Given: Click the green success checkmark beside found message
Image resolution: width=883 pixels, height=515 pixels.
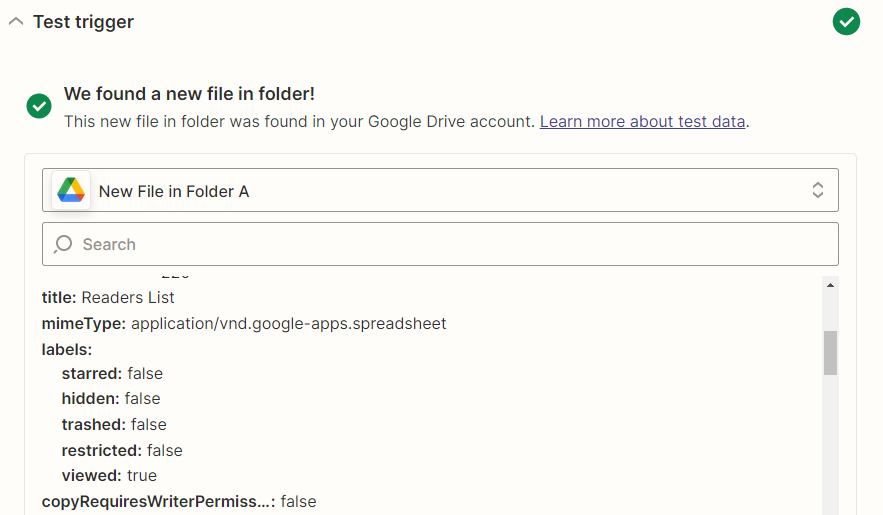Looking at the screenshot, I should [39, 106].
